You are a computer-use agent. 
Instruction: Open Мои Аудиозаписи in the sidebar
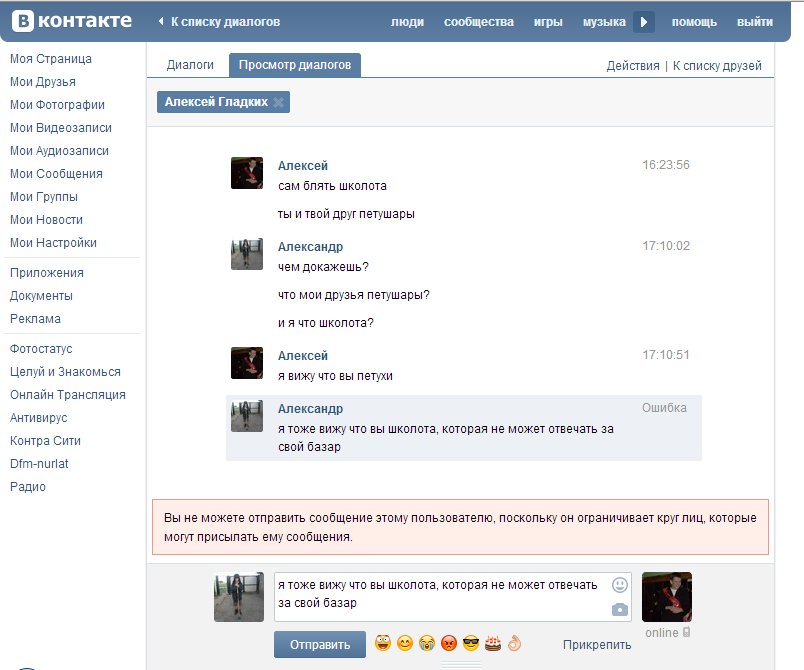point(59,151)
